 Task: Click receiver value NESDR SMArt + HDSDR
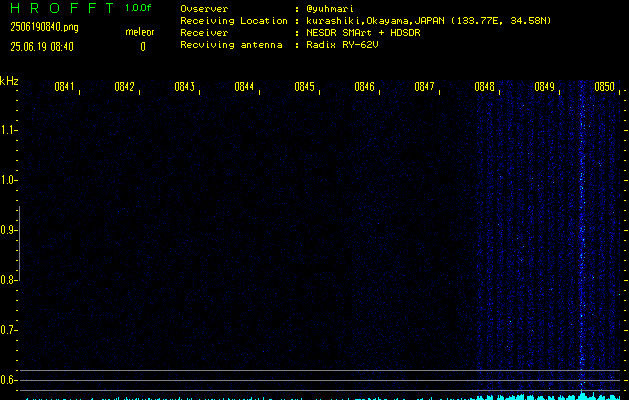point(363,33)
